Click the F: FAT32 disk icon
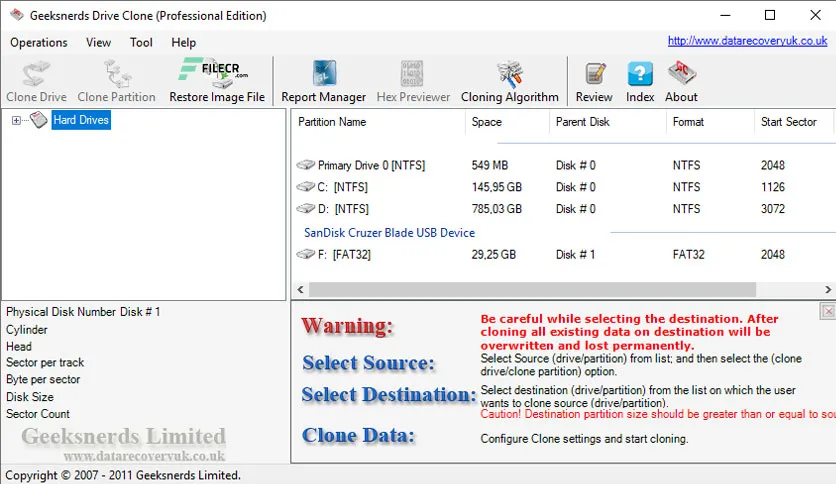Viewport: 836px width, 484px height. point(306,254)
